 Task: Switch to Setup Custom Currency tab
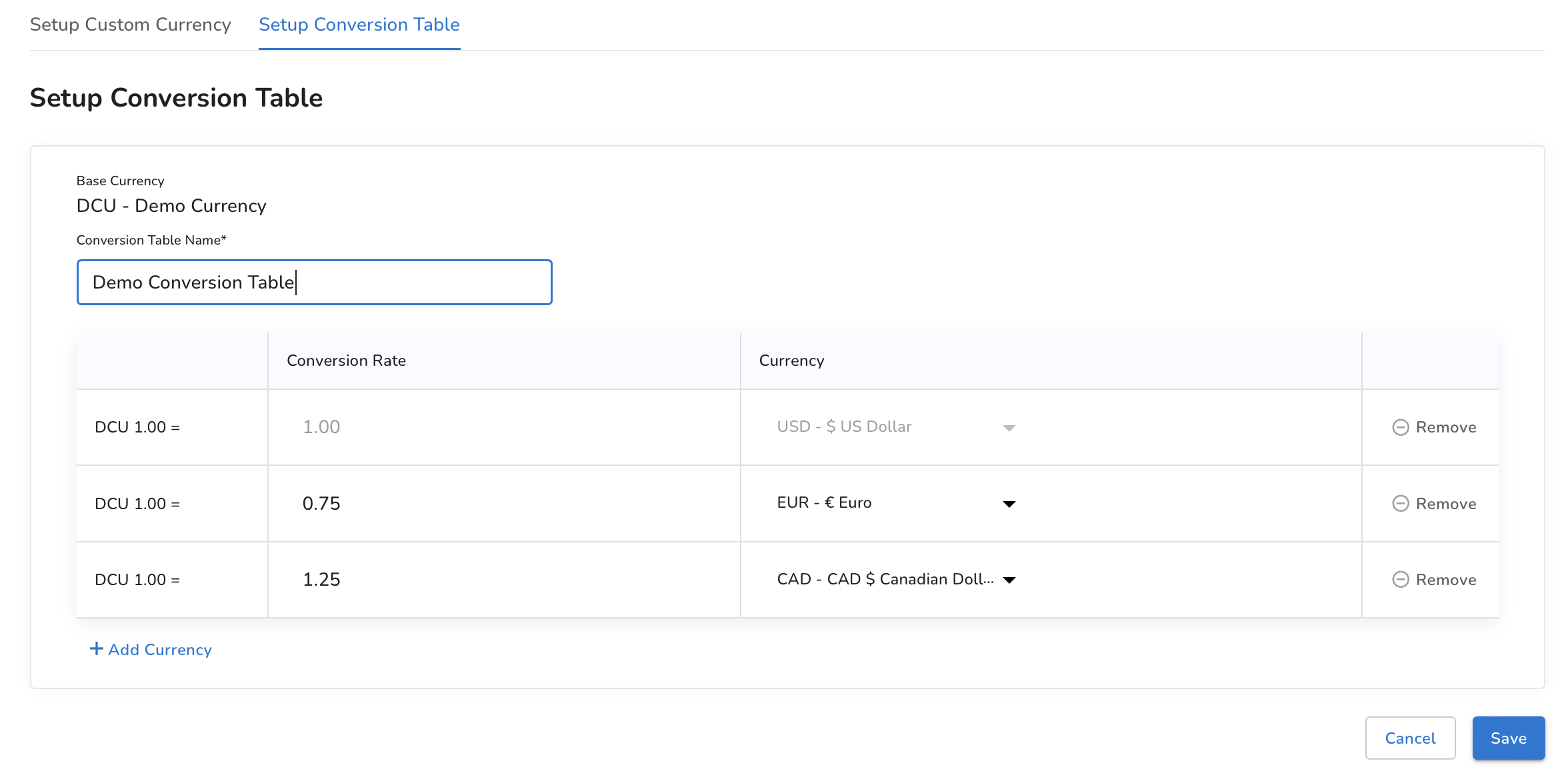[x=130, y=25]
